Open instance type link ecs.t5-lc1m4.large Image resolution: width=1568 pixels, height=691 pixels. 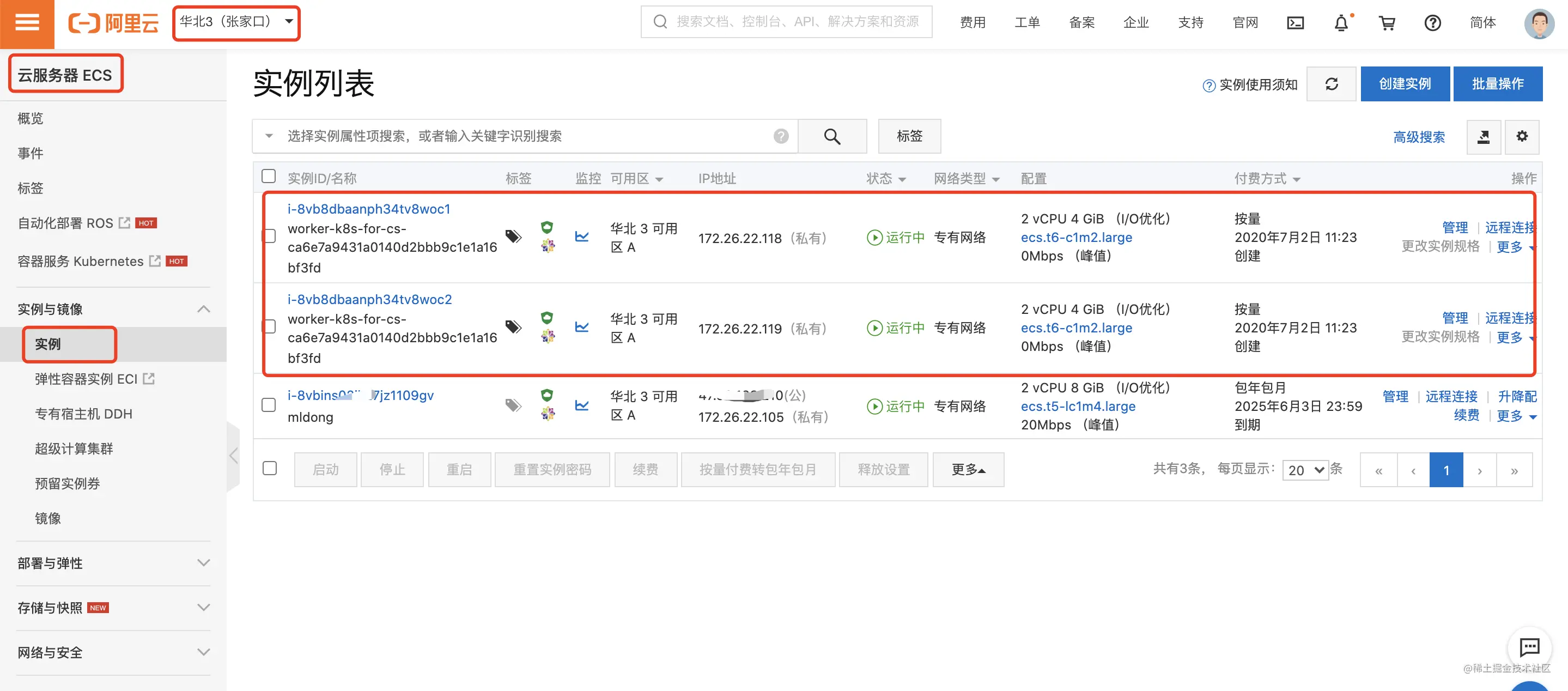tap(1078, 406)
